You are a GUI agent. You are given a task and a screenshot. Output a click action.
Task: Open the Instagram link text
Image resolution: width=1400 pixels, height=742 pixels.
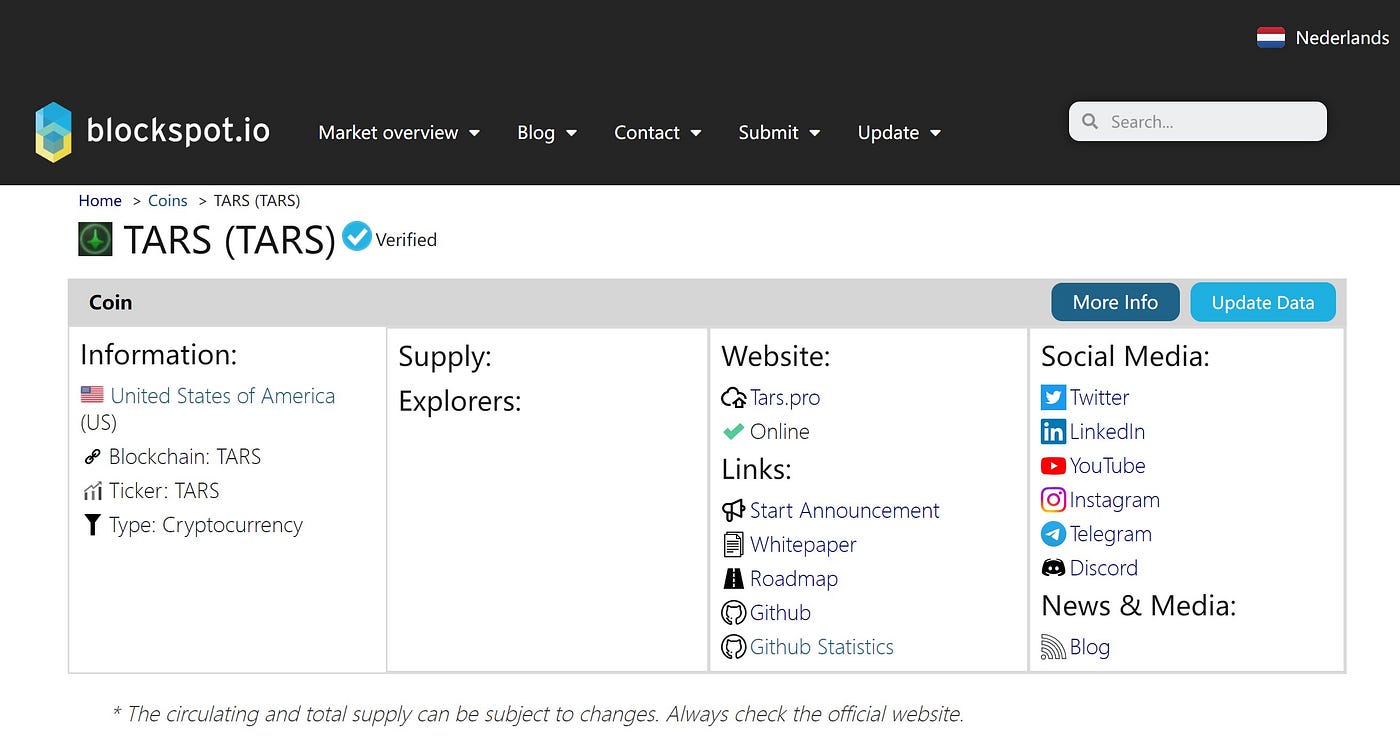pos(1114,499)
